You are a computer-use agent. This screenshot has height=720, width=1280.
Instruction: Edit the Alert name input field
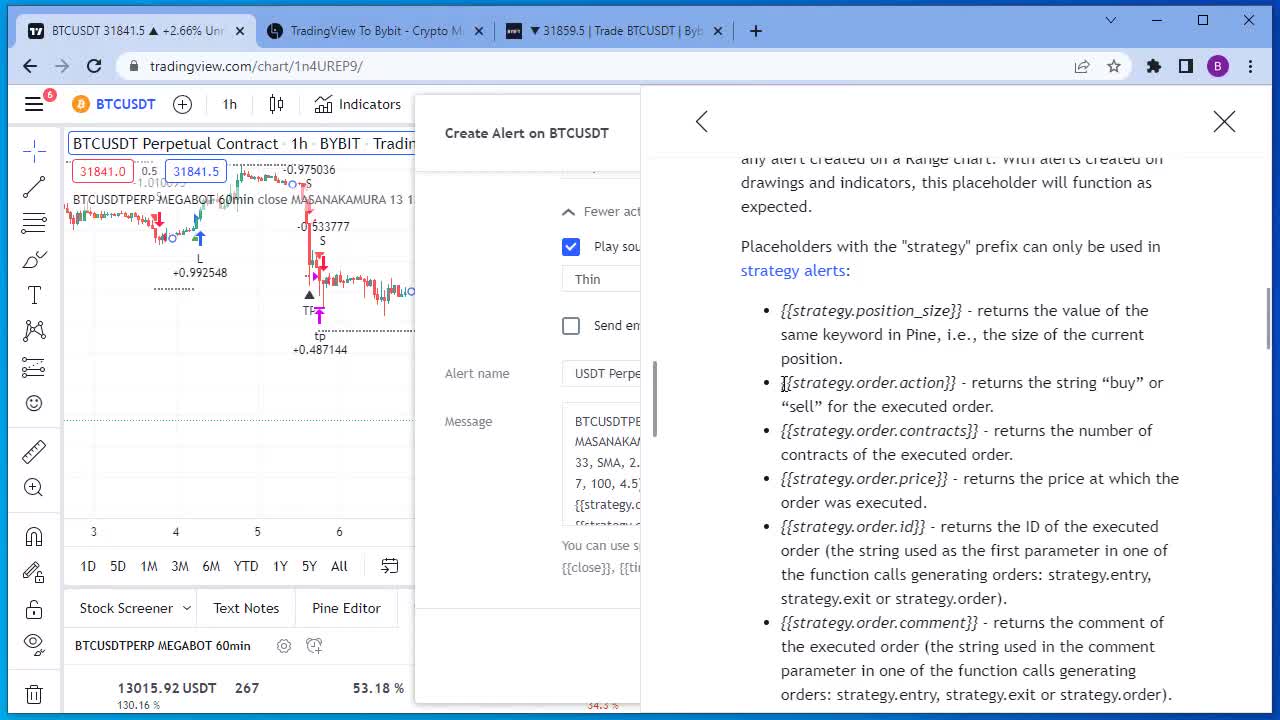coord(601,373)
